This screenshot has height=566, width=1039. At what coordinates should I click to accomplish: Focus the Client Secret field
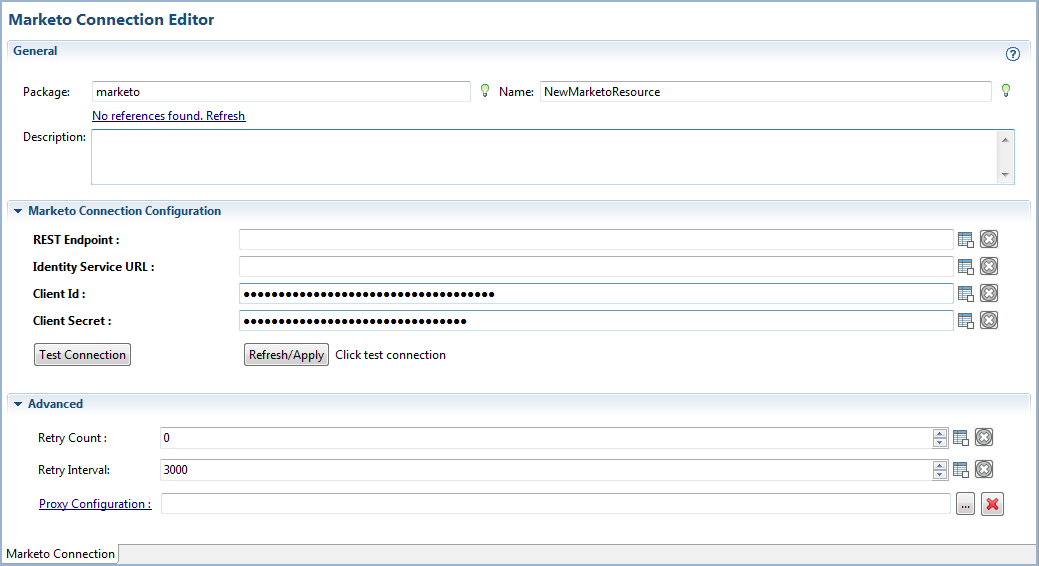point(596,321)
